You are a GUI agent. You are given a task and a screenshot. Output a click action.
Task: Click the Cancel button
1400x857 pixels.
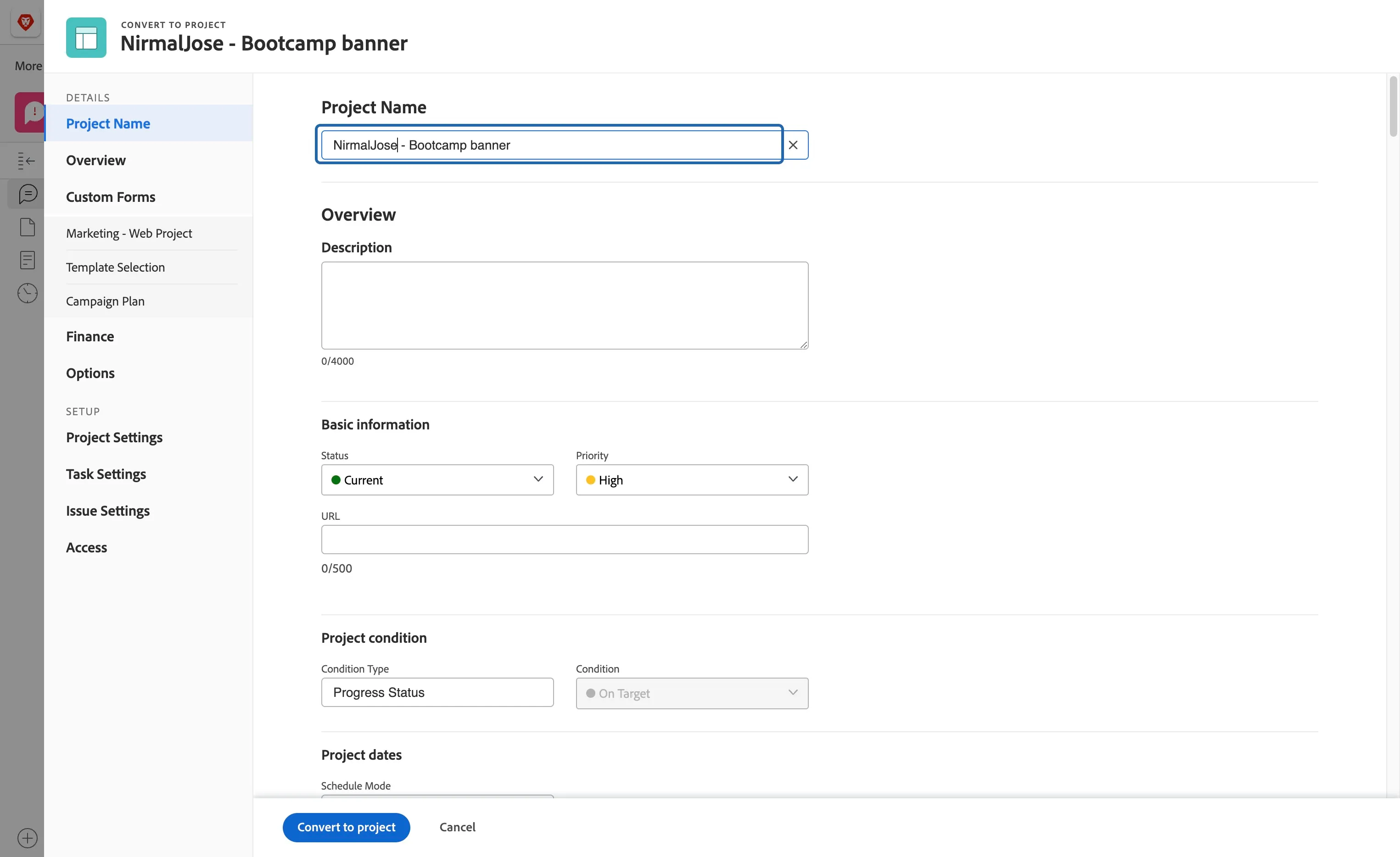(x=457, y=827)
